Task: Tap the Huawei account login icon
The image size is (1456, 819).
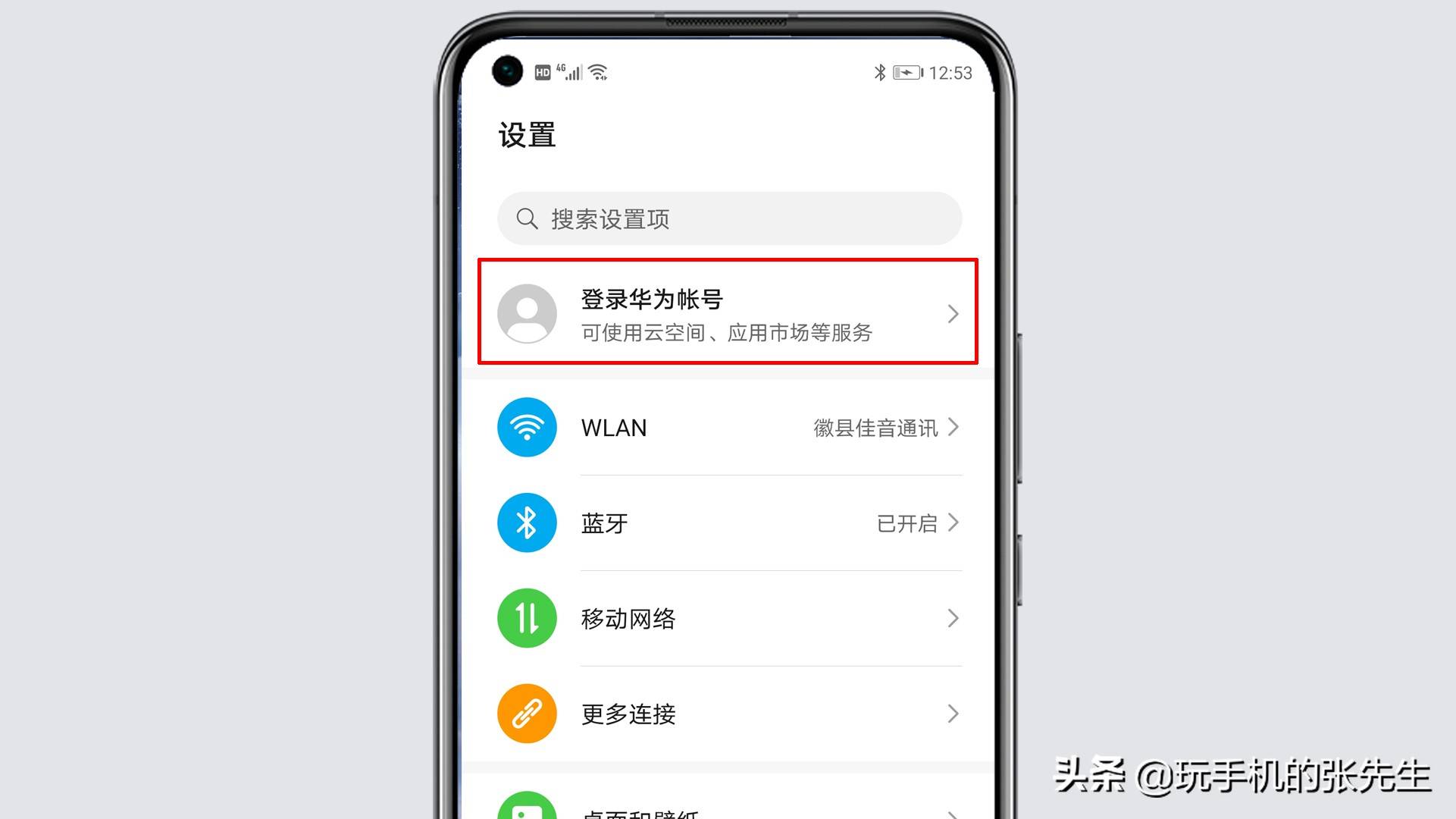Action: 527,313
